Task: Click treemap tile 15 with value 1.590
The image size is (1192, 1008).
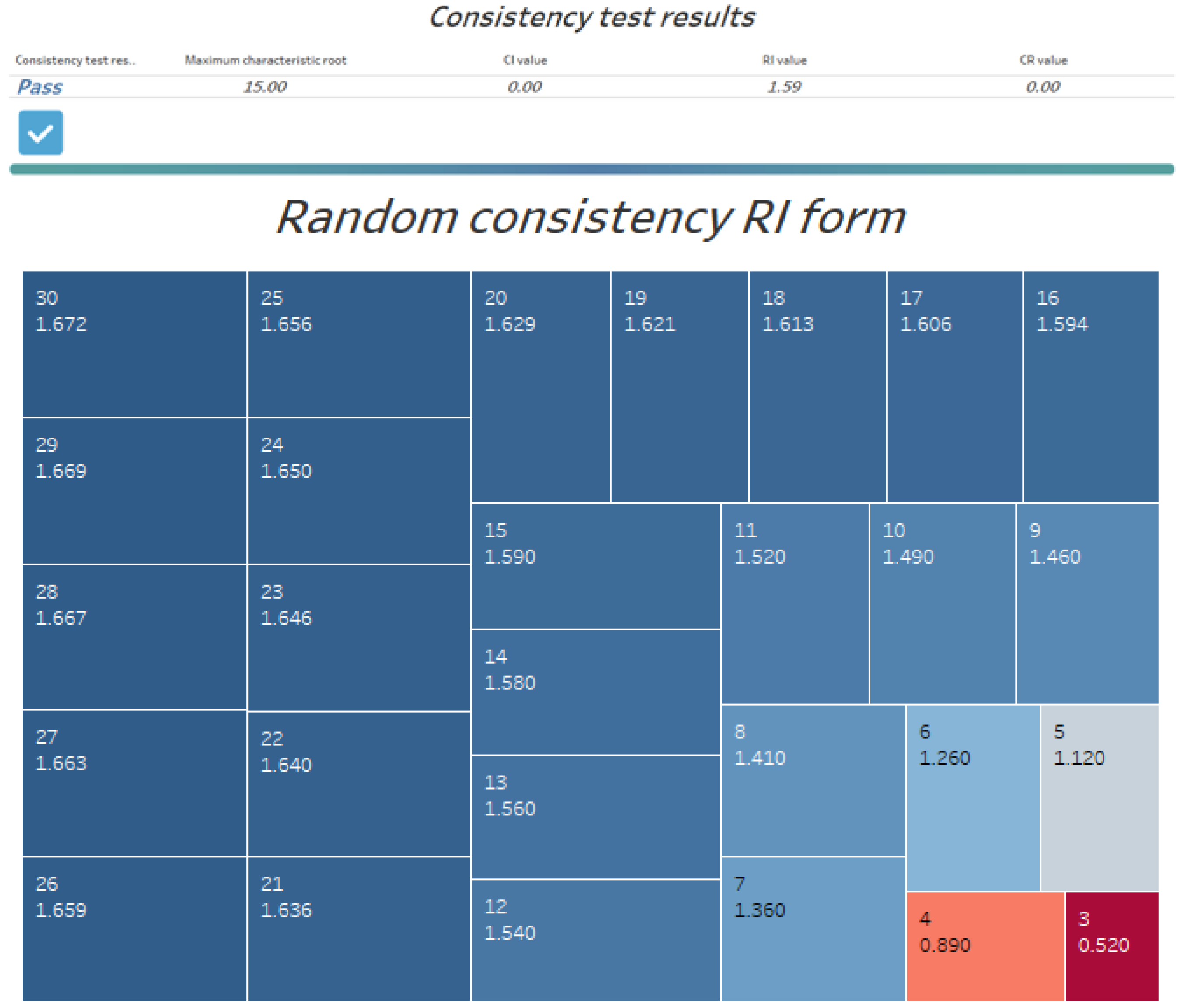Action: (595, 565)
